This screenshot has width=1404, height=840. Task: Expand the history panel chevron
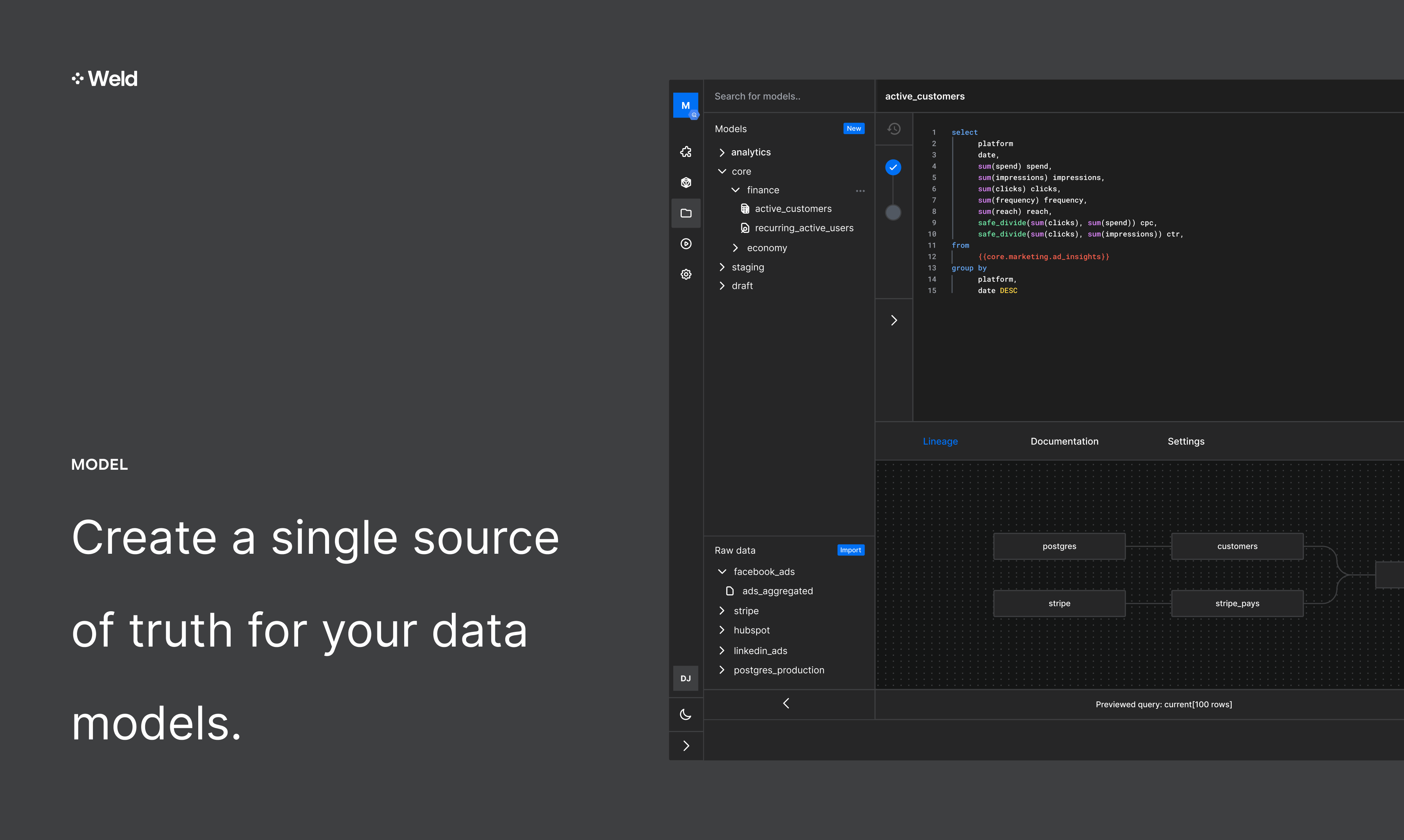[894, 321]
